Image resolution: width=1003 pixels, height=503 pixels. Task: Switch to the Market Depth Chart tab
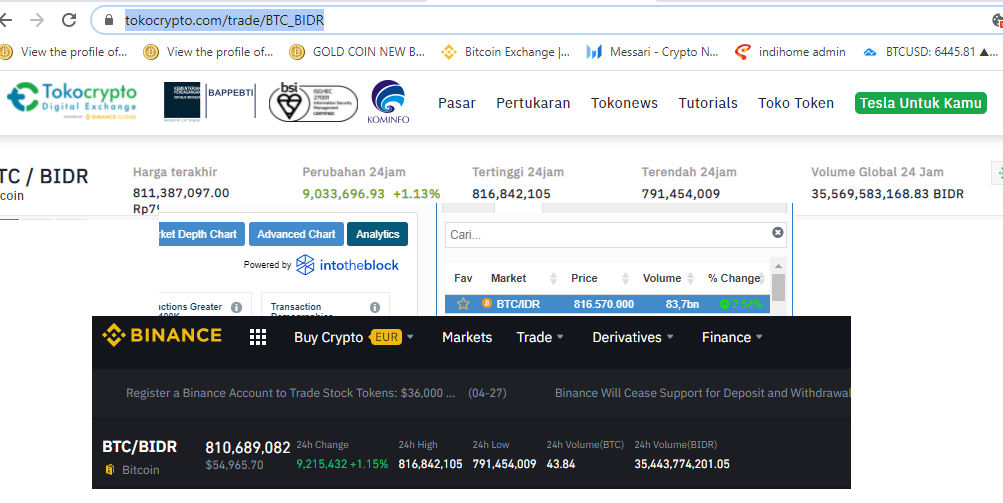201,234
